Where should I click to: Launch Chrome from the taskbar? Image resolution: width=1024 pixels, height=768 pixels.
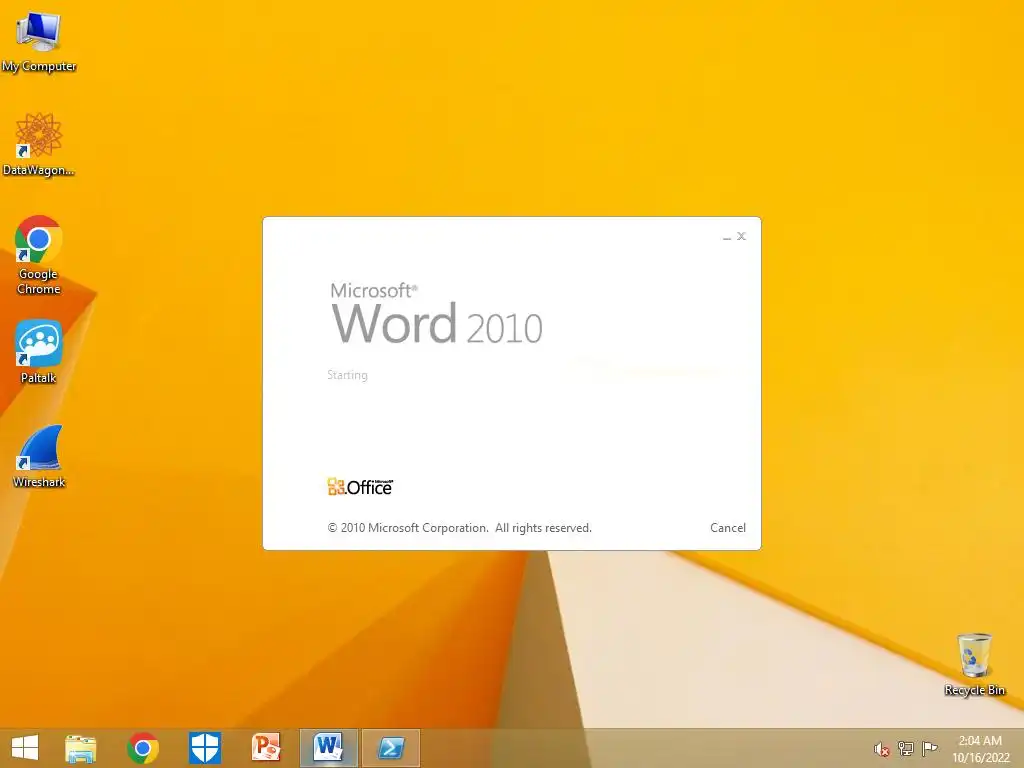pyautogui.click(x=143, y=748)
